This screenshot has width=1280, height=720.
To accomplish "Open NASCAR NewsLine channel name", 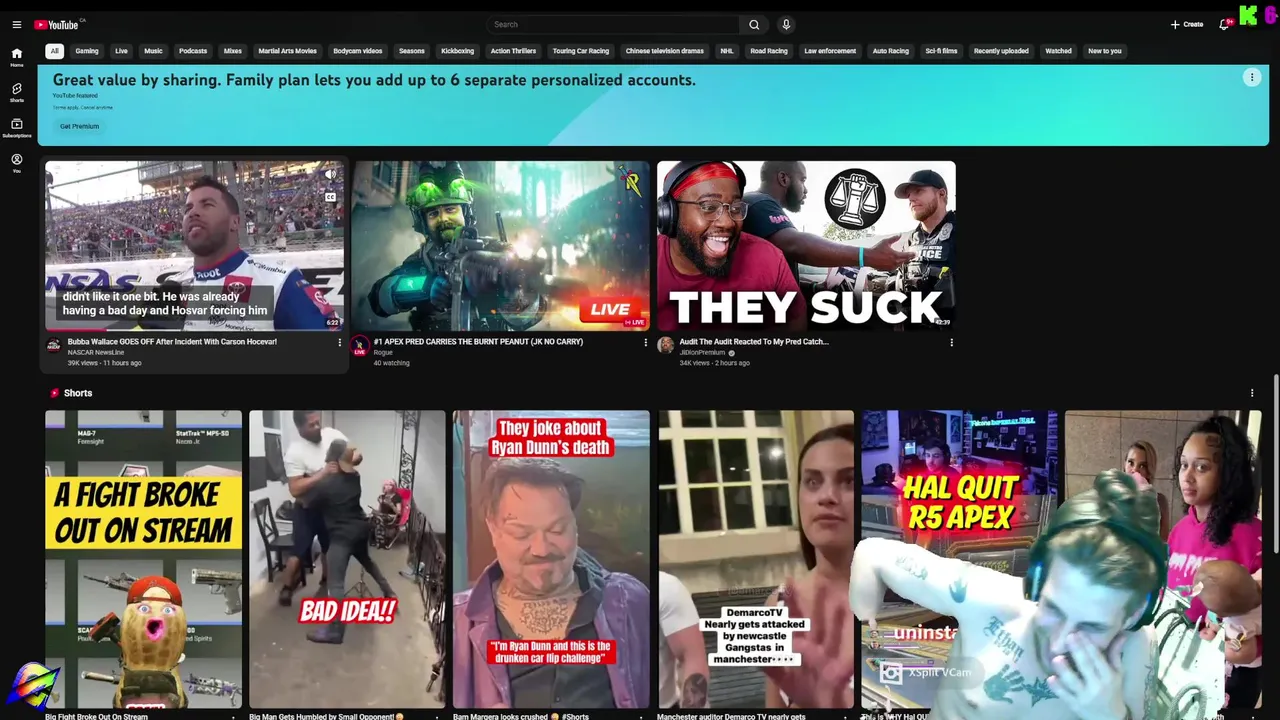I will pos(96,353).
